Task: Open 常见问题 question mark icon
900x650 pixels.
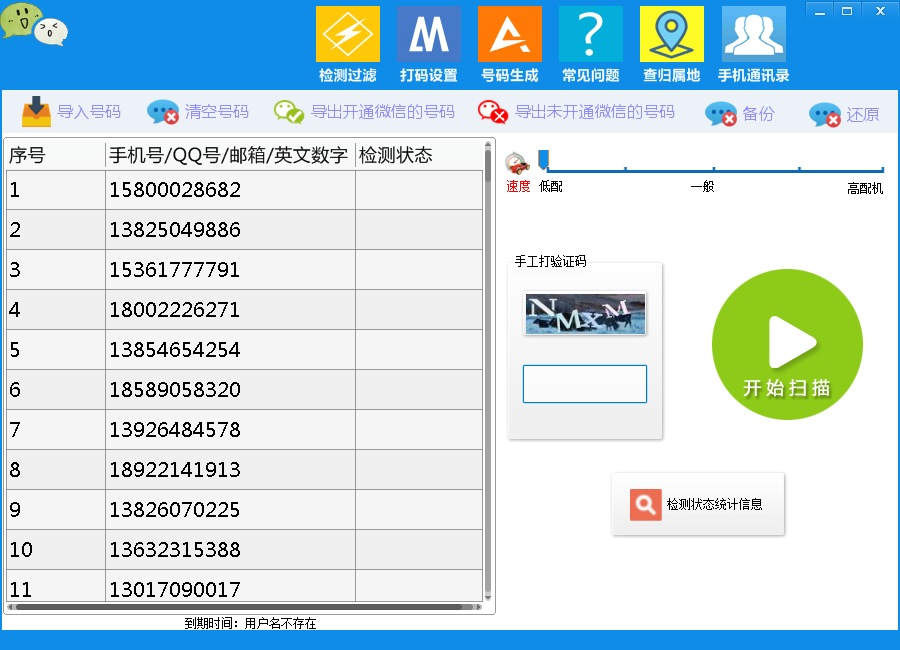Action: [590, 36]
